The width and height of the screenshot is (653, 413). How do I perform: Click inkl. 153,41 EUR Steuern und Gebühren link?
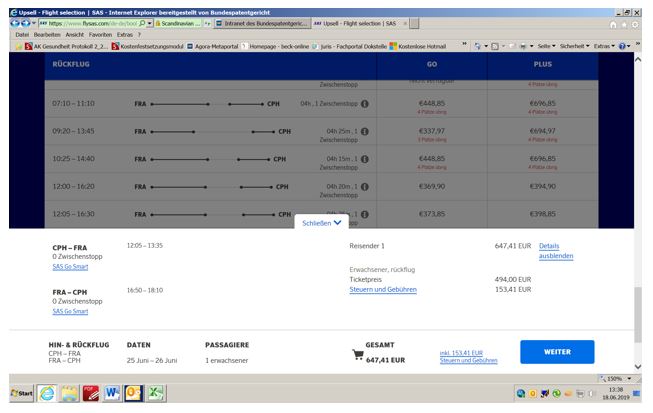pos(469,357)
